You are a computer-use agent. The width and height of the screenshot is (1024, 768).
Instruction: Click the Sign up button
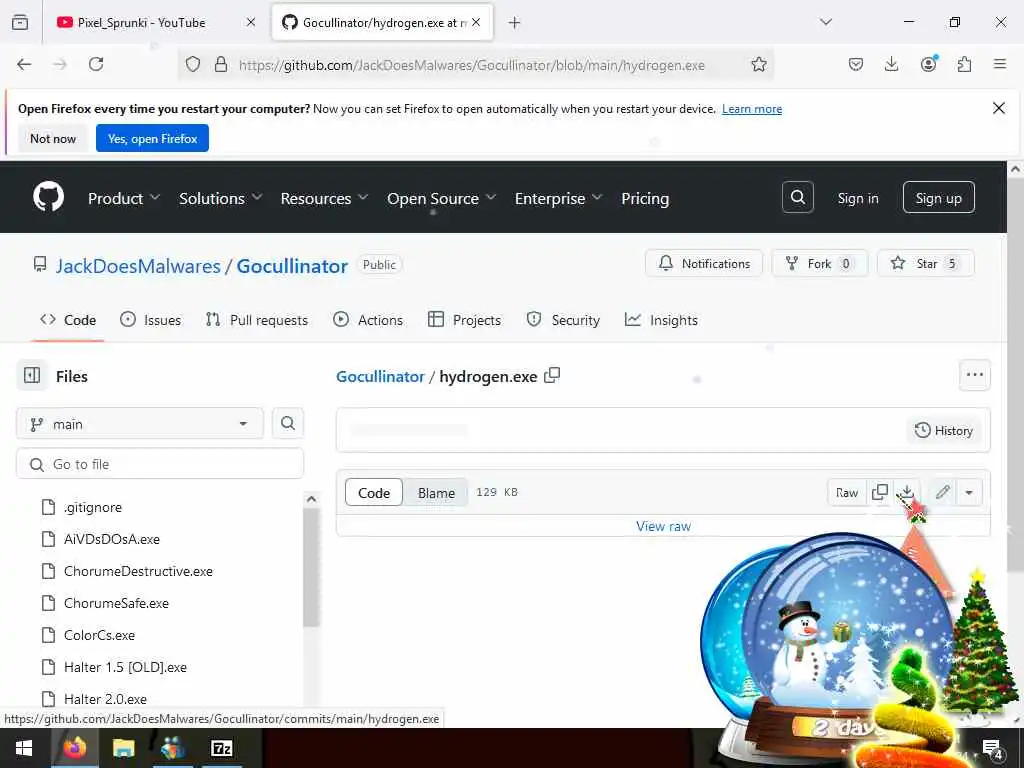point(938,197)
